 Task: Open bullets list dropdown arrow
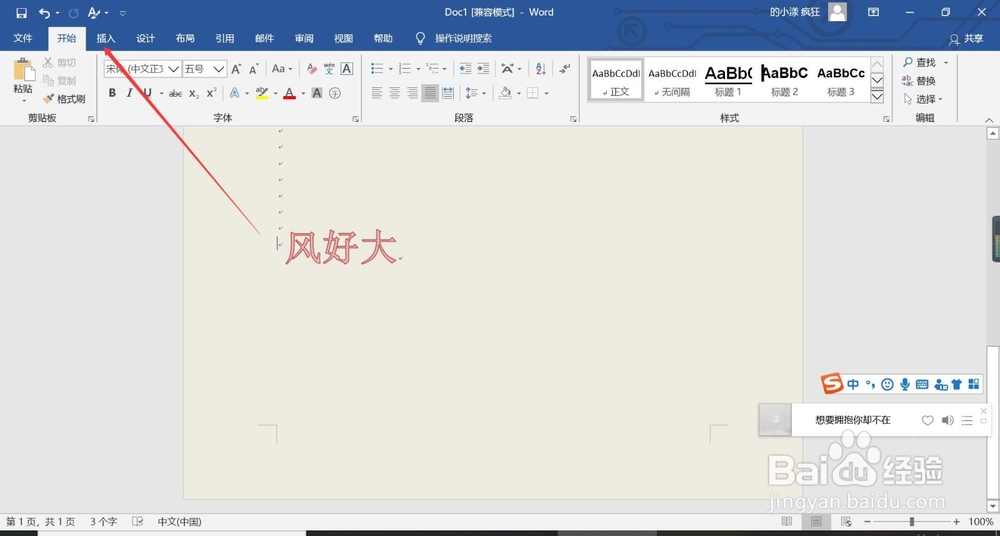[x=390, y=69]
